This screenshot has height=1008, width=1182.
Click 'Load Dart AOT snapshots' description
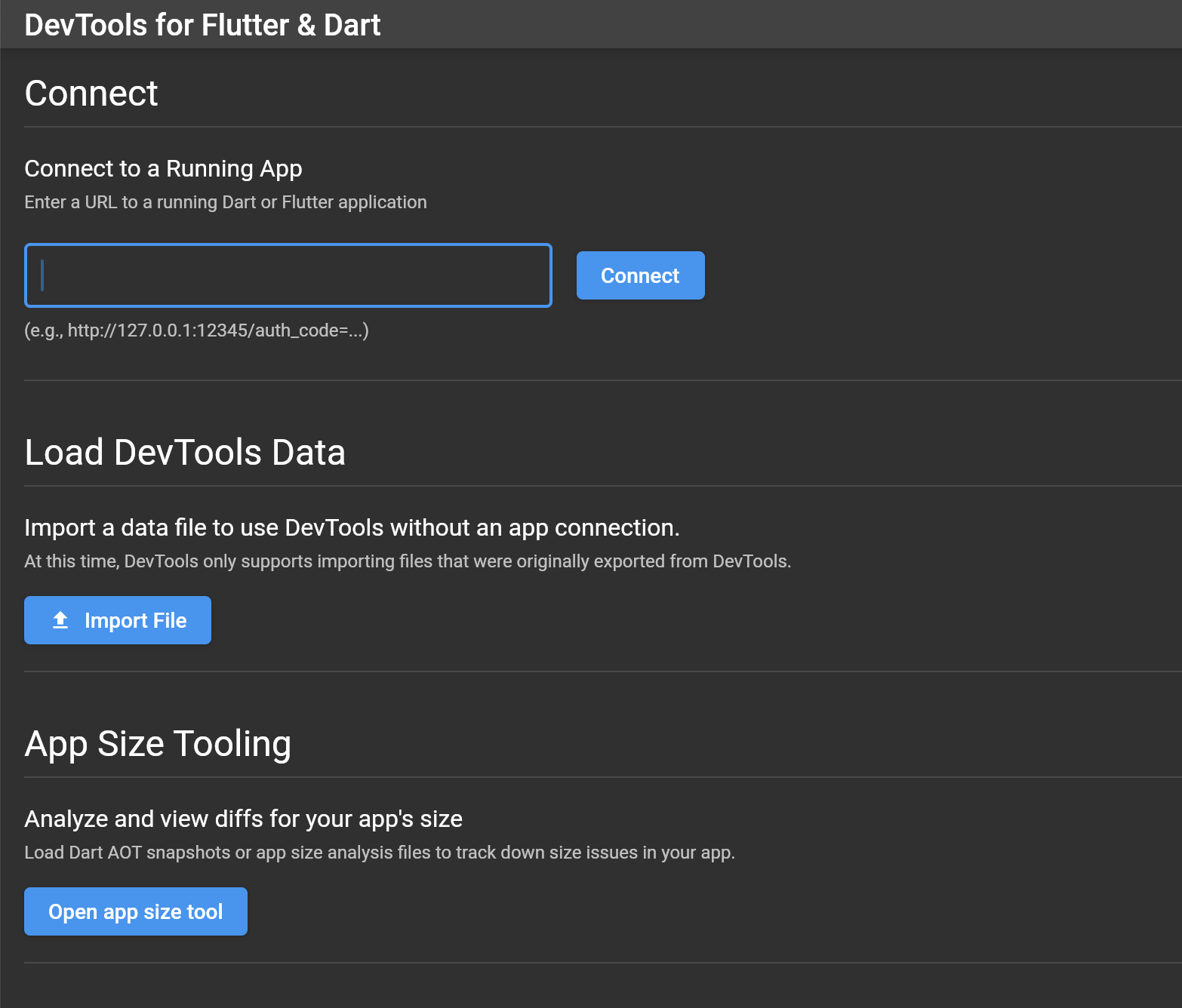(380, 853)
